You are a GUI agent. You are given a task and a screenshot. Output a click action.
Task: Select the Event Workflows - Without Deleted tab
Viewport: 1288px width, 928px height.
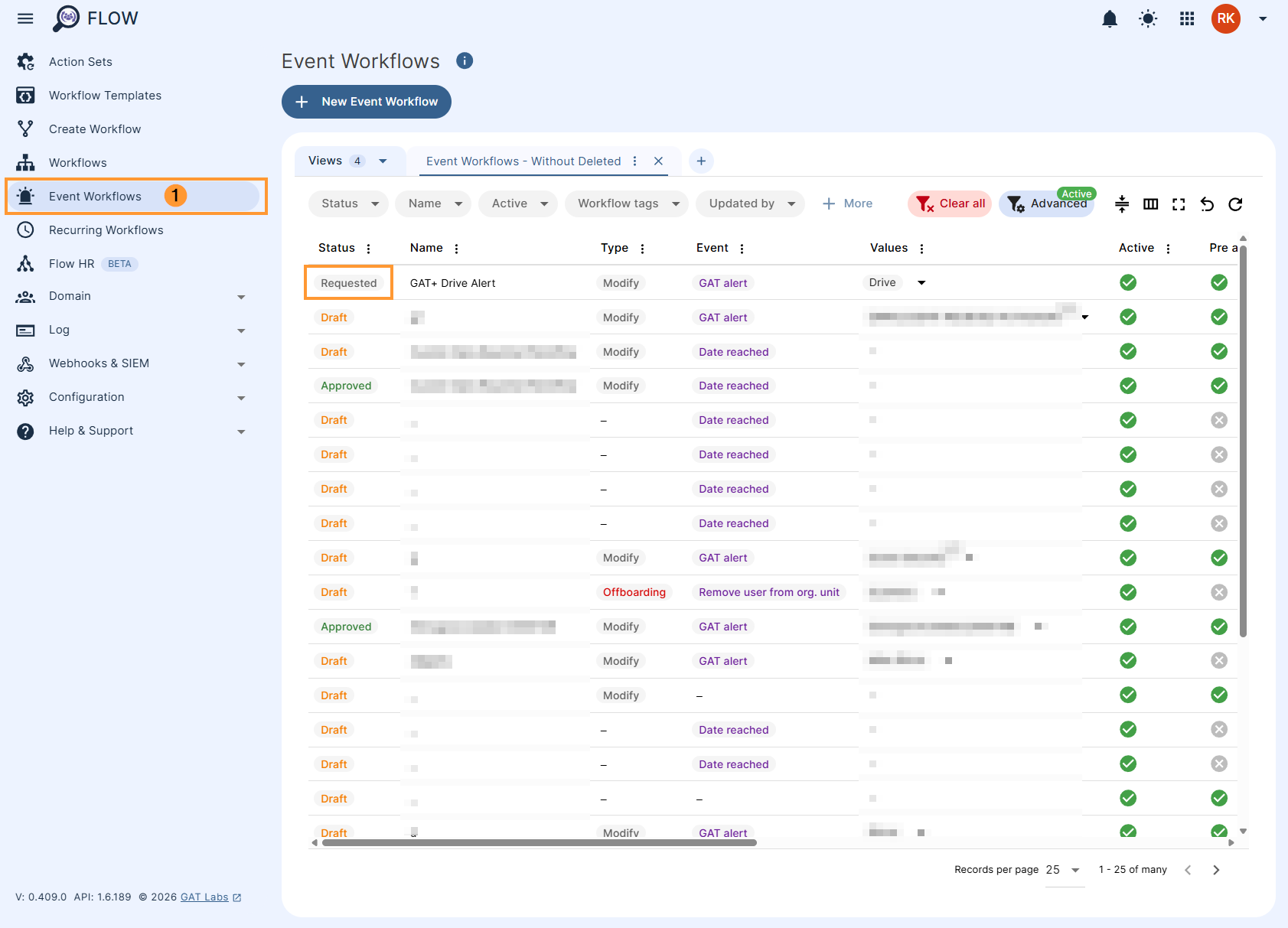point(523,161)
